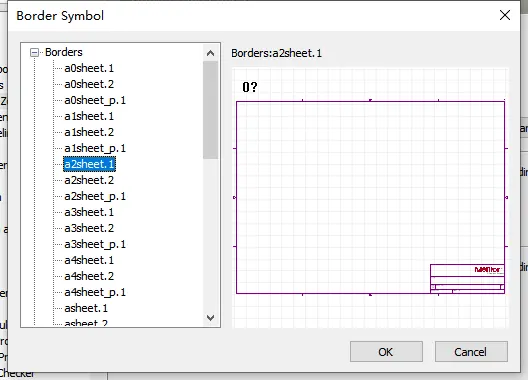Screen dimensions: 528x380
Task: Click the list scroll up arrow
Action: tap(210, 53)
